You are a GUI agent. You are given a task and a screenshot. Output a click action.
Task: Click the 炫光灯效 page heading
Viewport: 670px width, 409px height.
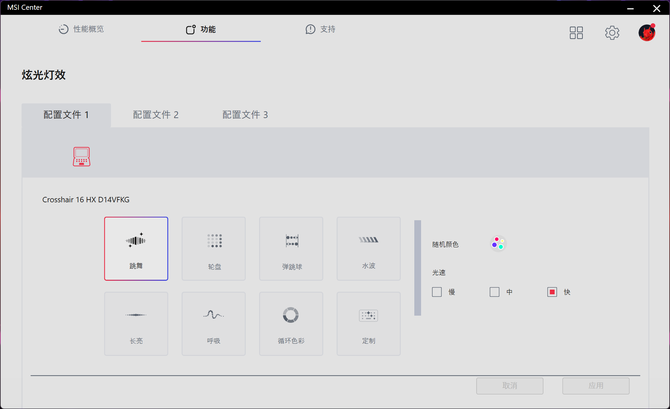coord(44,75)
